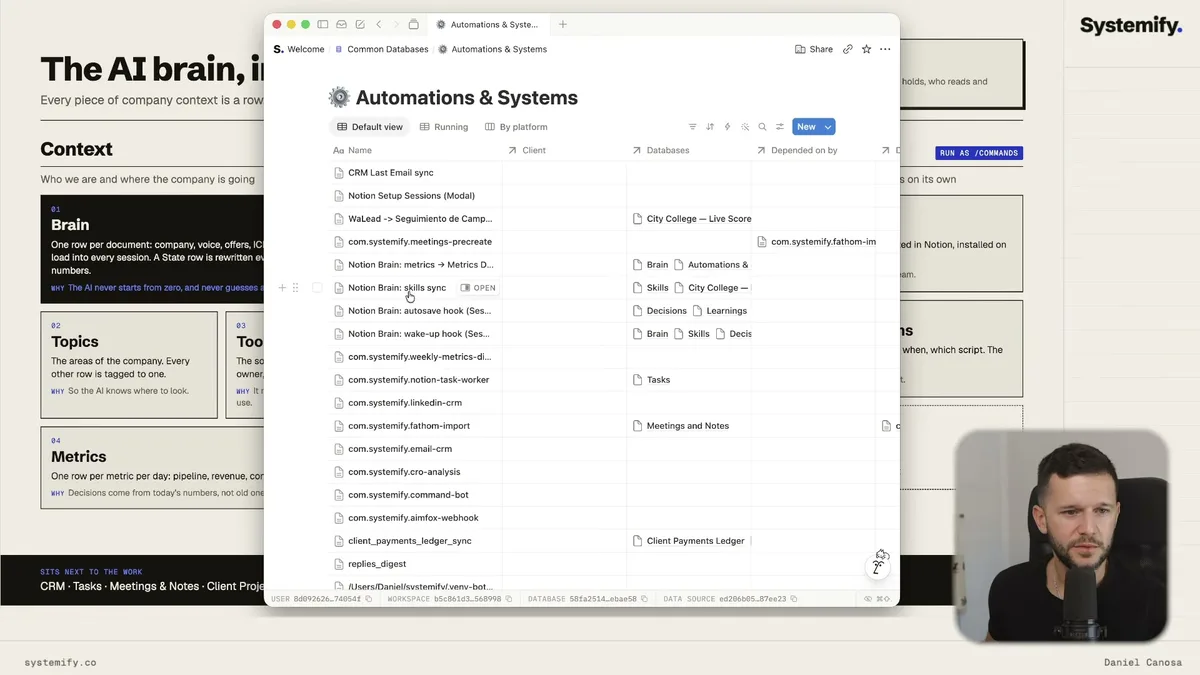The height and width of the screenshot is (675, 1200).
Task: Copy the DATA SOURCE id in status bar
Action: [794, 599]
